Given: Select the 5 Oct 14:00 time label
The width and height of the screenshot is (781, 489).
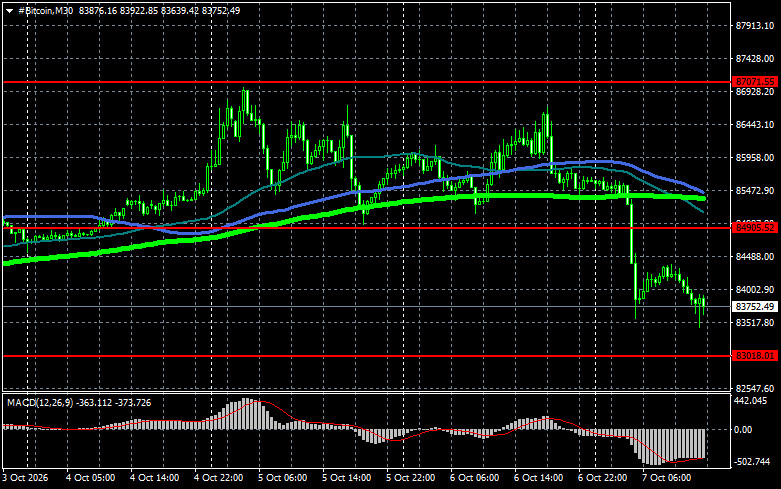Looking at the screenshot, I should click(347, 478).
